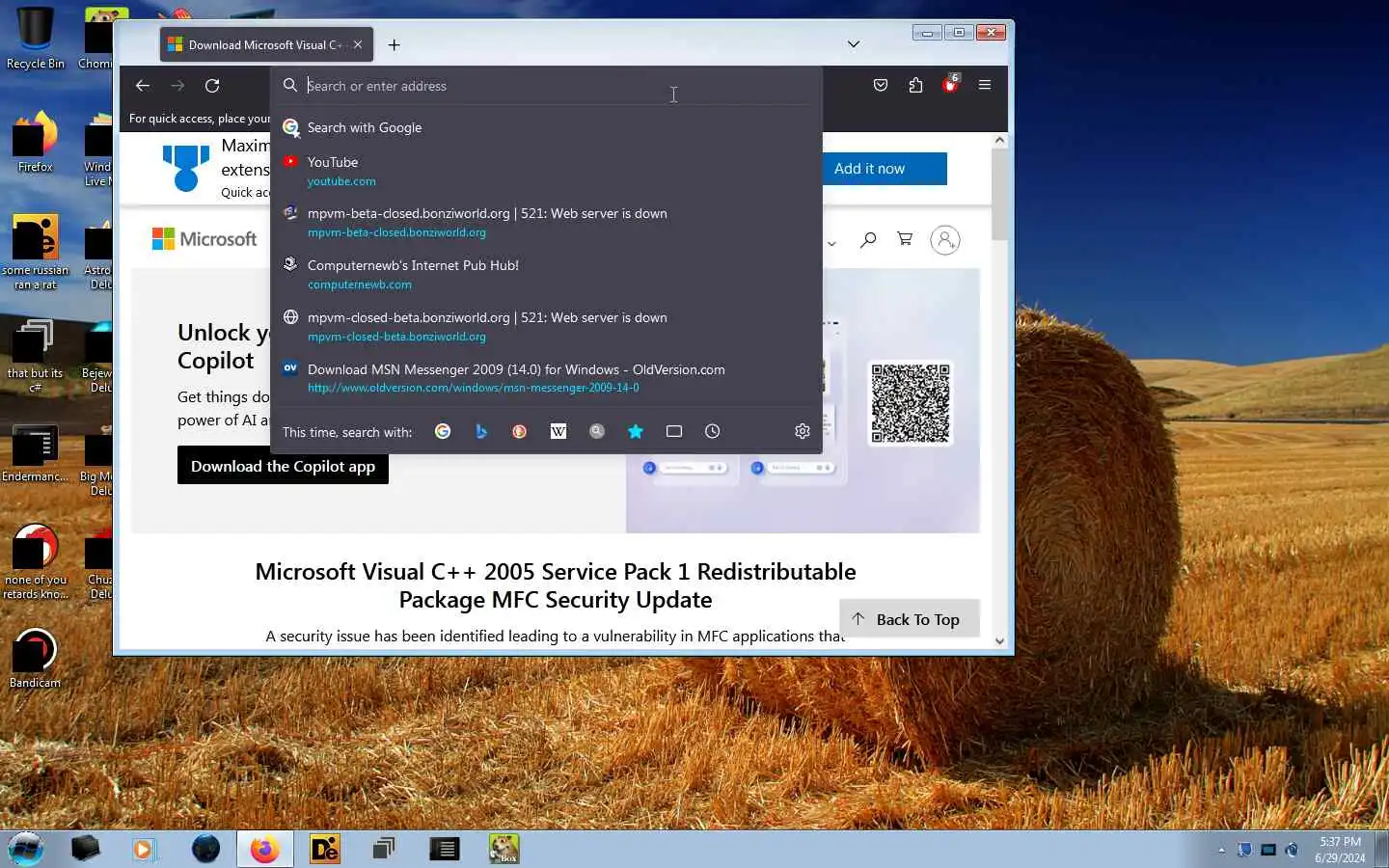1389x868 pixels.
Task: Open Computernewb's Internet Pub Hub suggestion
Action: (547, 274)
